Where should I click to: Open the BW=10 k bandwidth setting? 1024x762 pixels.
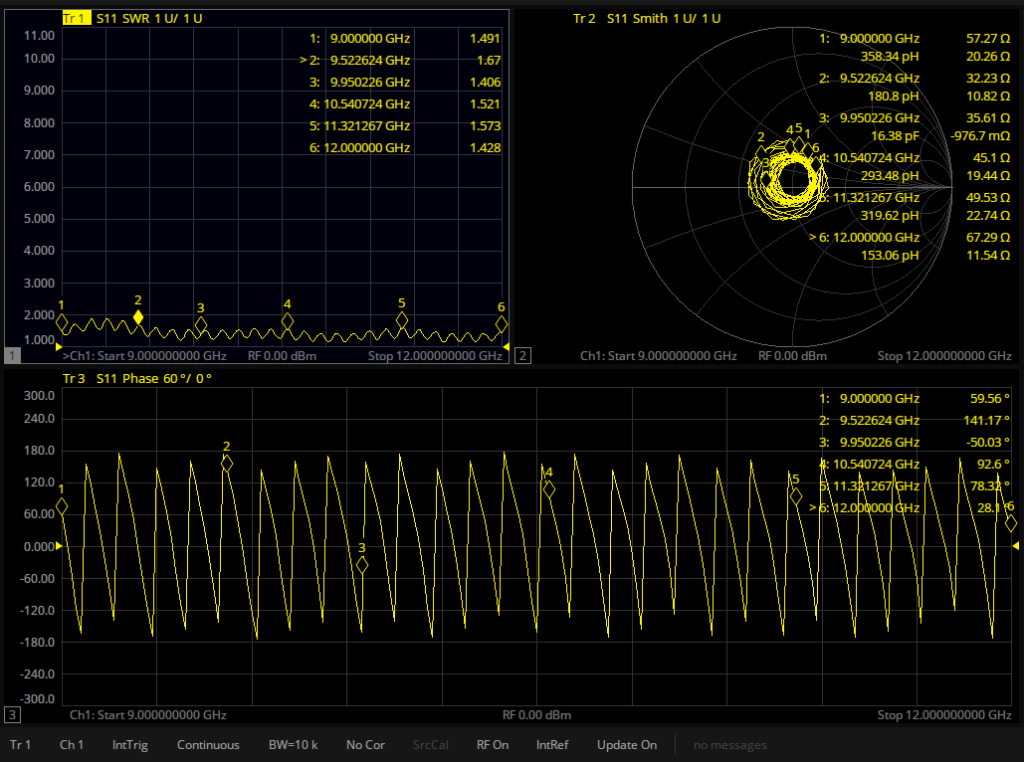[x=293, y=744]
